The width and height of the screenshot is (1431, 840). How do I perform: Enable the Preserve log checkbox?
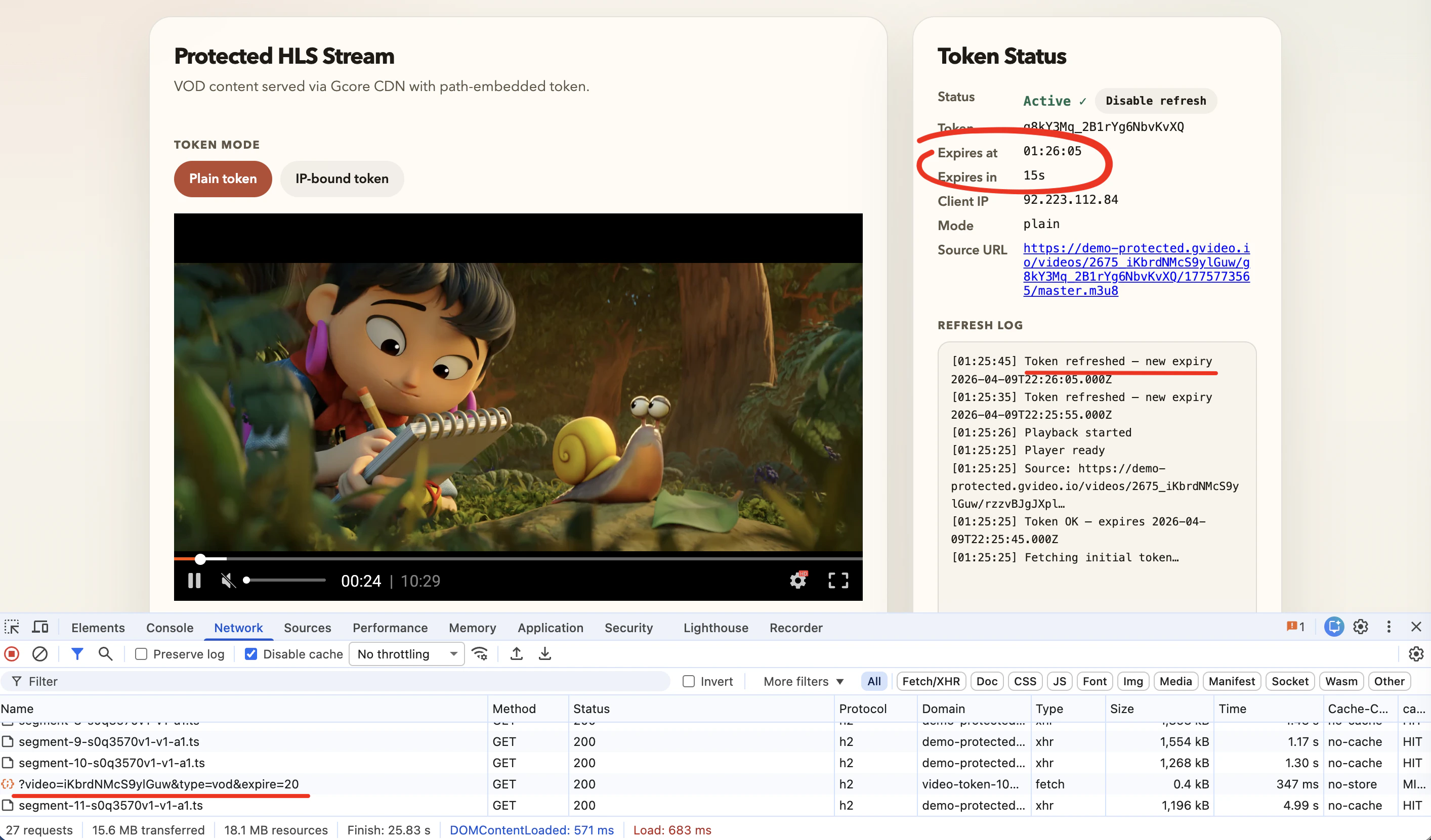(x=141, y=654)
